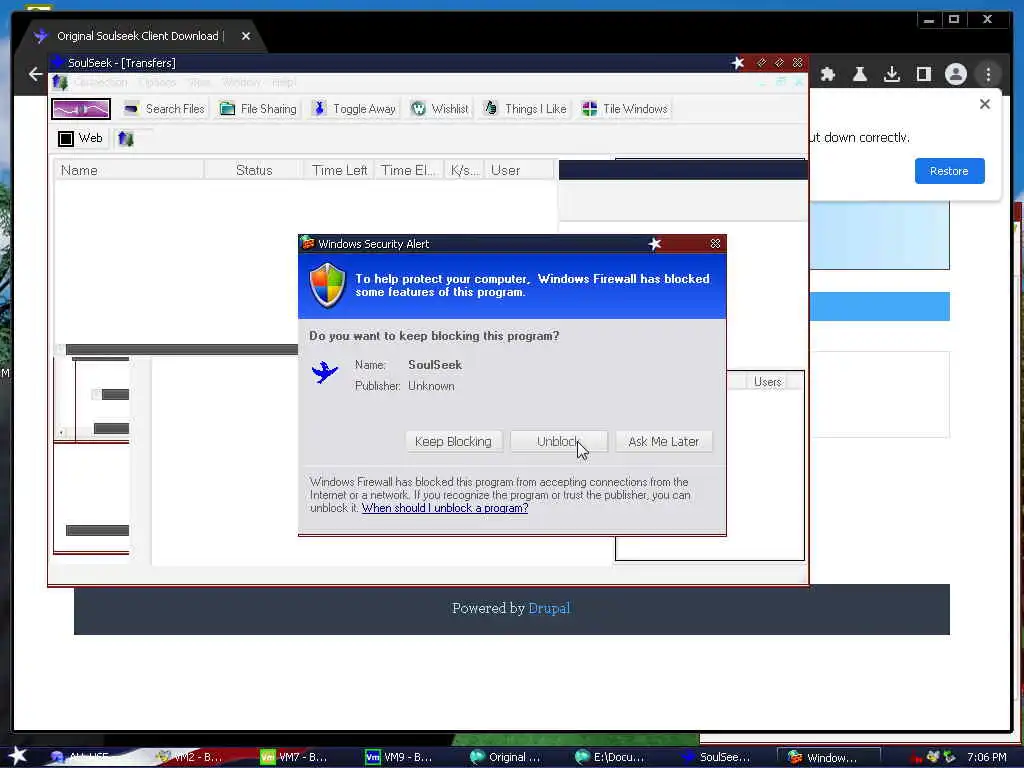Image resolution: width=1024 pixels, height=768 pixels.
Task: Click the start menu star on the taskbar
Action: click(17, 756)
